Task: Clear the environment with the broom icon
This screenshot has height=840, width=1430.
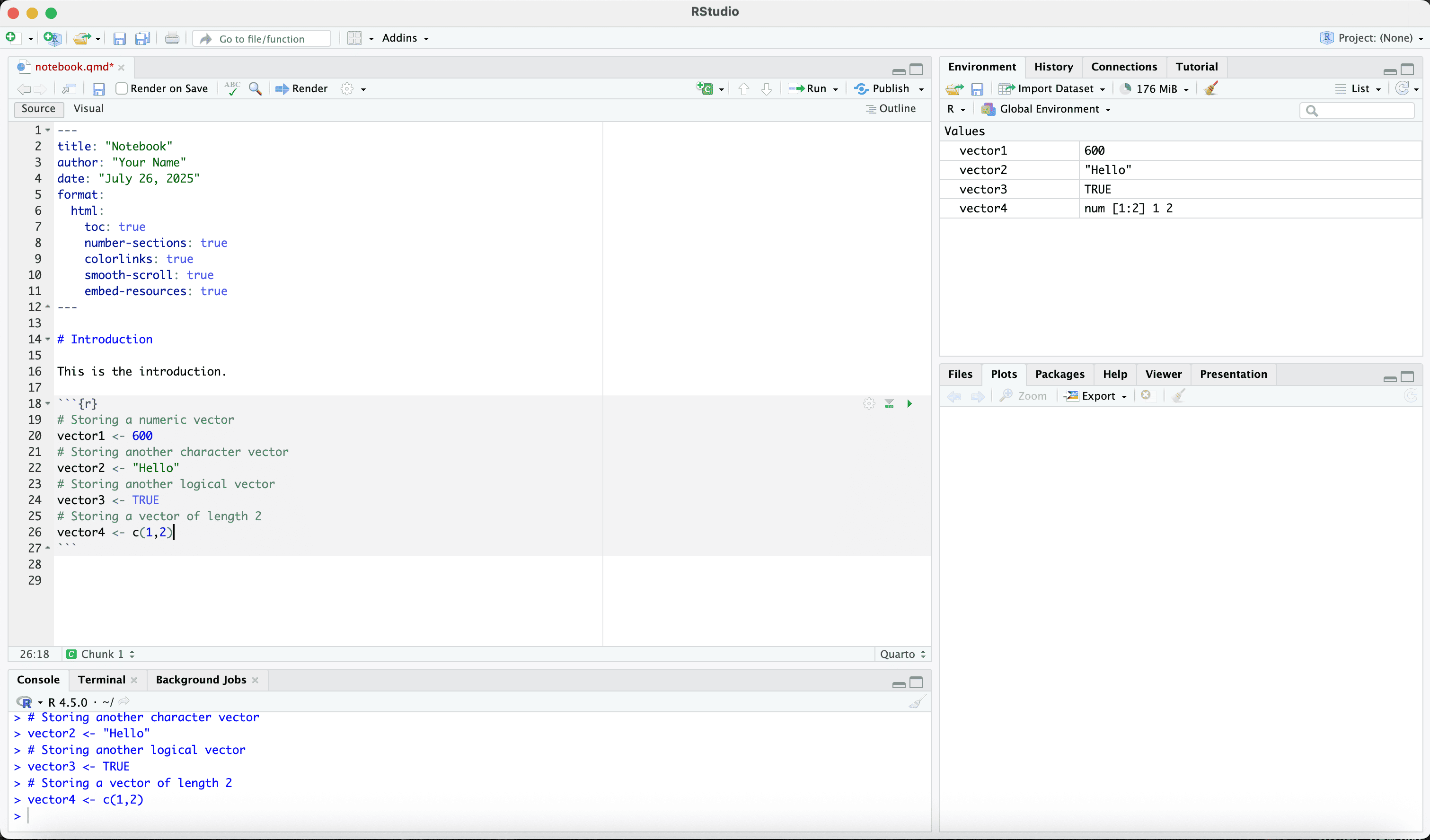Action: point(1211,88)
